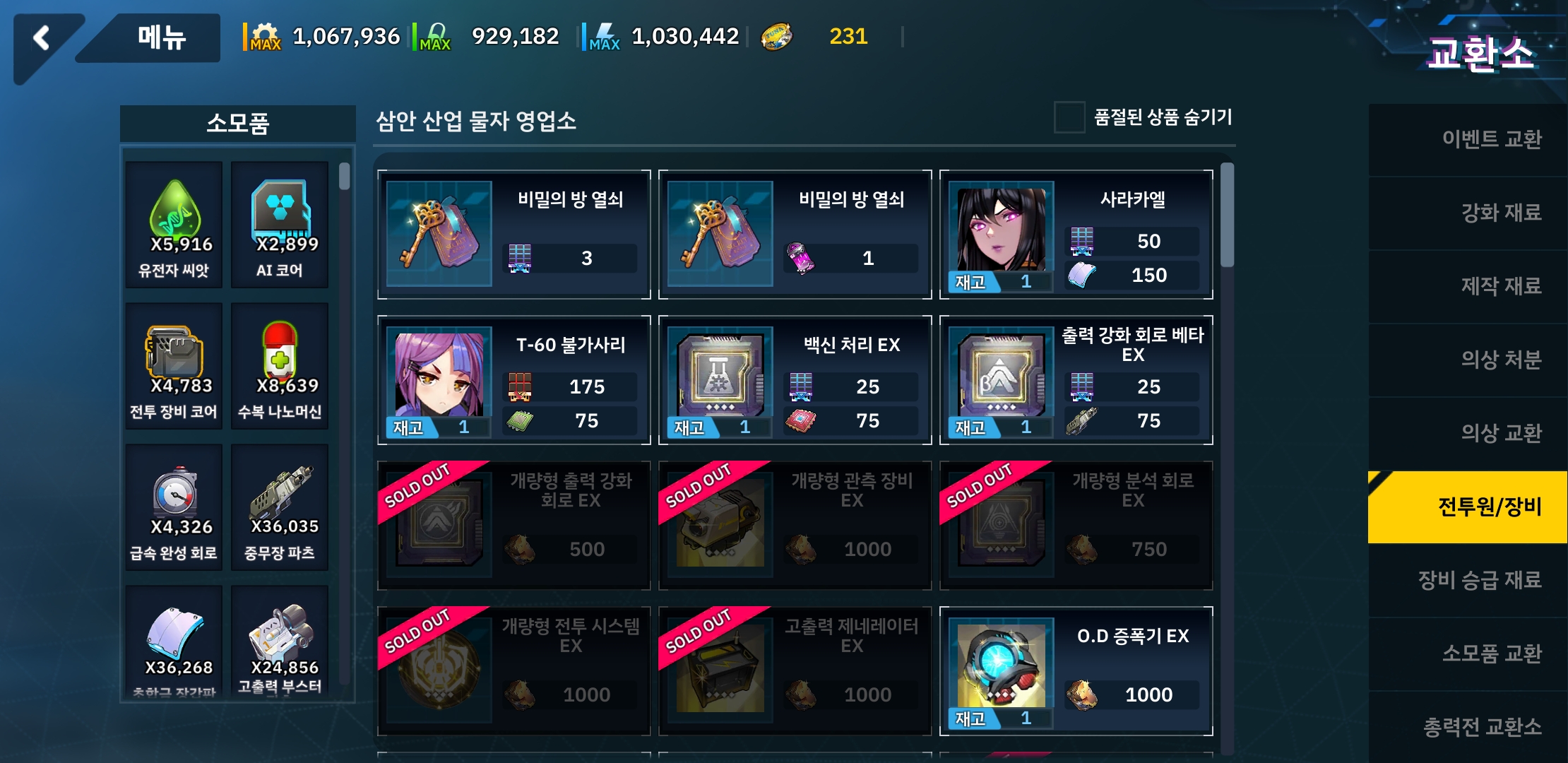Click the back arrow icon
1568x763 pixels.
tap(42, 37)
